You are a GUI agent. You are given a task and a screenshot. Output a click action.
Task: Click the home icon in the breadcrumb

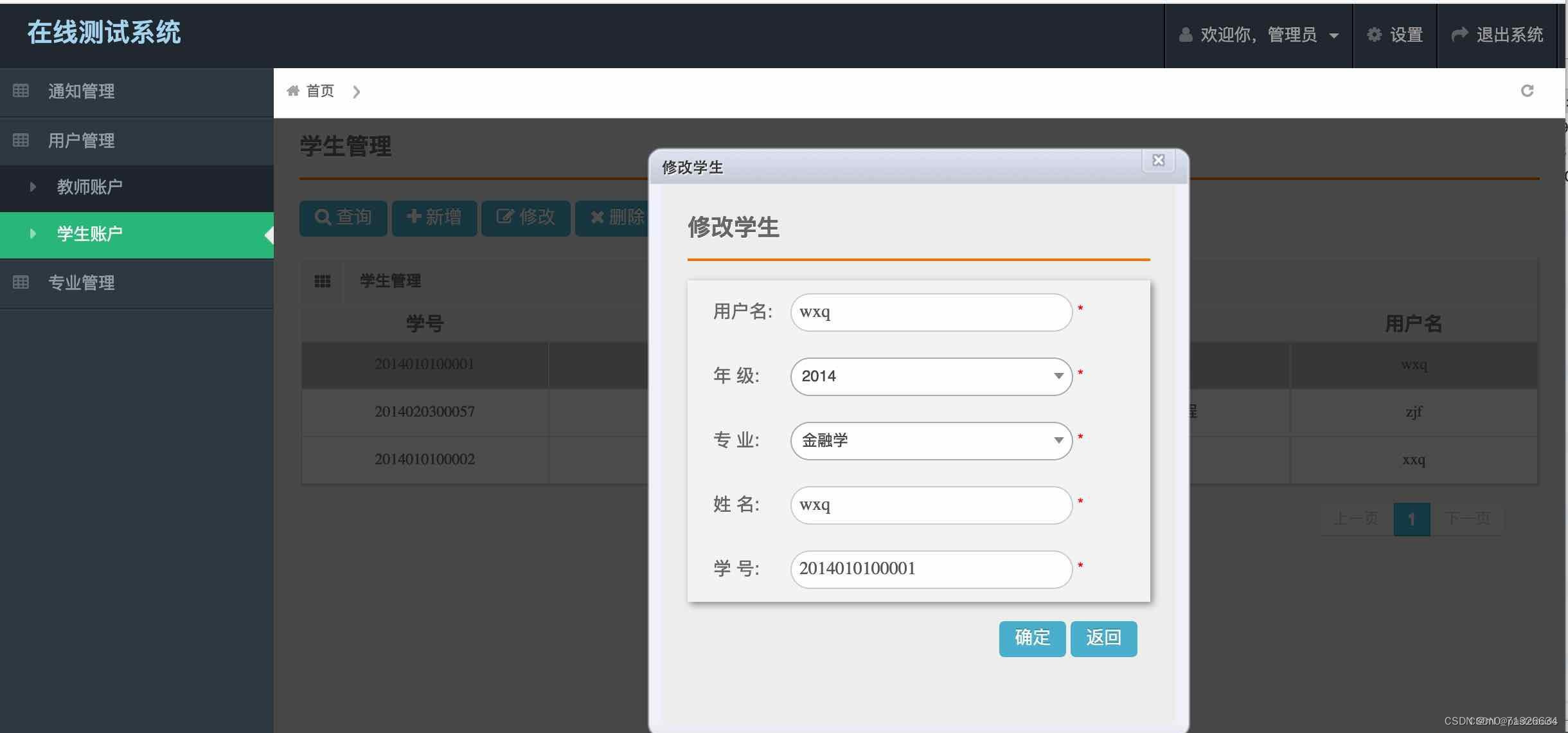(293, 91)
